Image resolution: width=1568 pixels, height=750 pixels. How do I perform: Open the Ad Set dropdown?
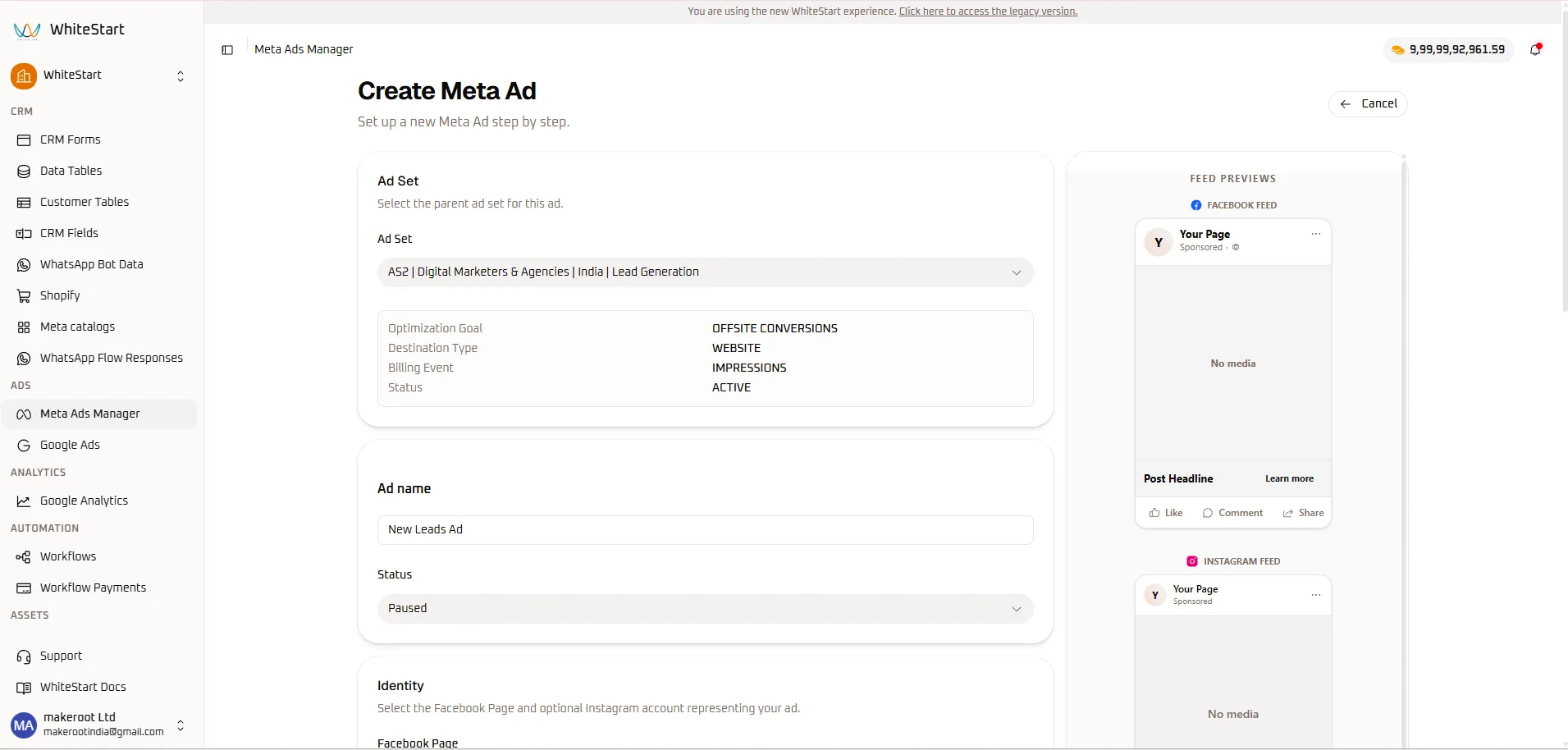click(705, 272)
